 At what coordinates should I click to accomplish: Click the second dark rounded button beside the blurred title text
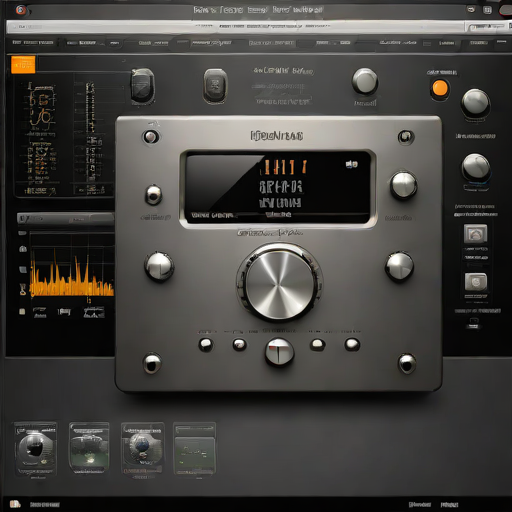pyautogui.click(x=215, y=86)
